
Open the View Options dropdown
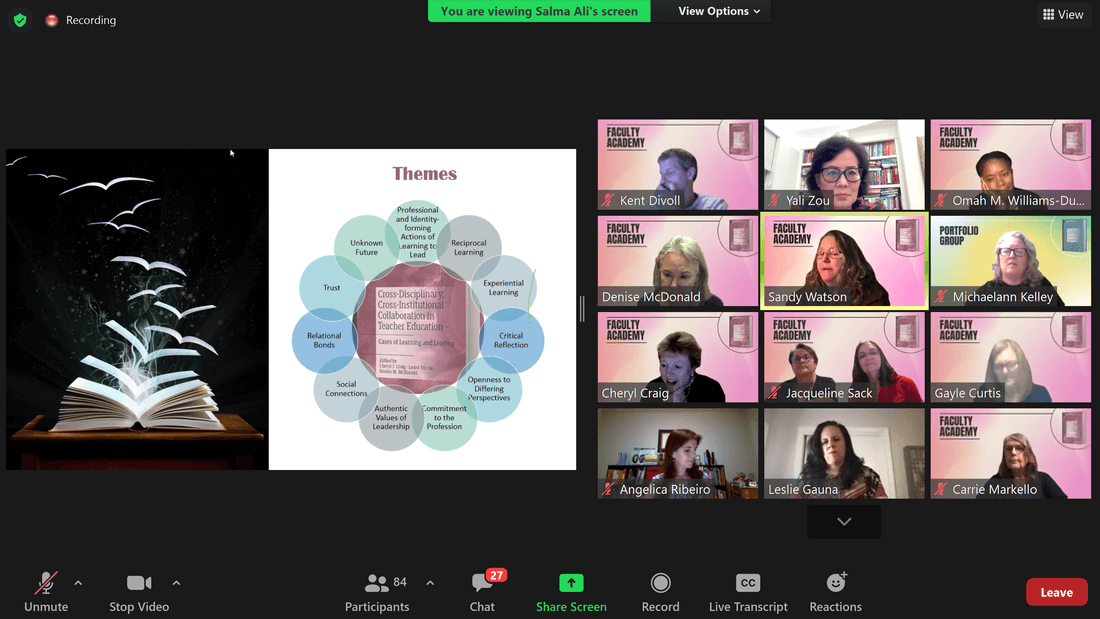[719, 11]
